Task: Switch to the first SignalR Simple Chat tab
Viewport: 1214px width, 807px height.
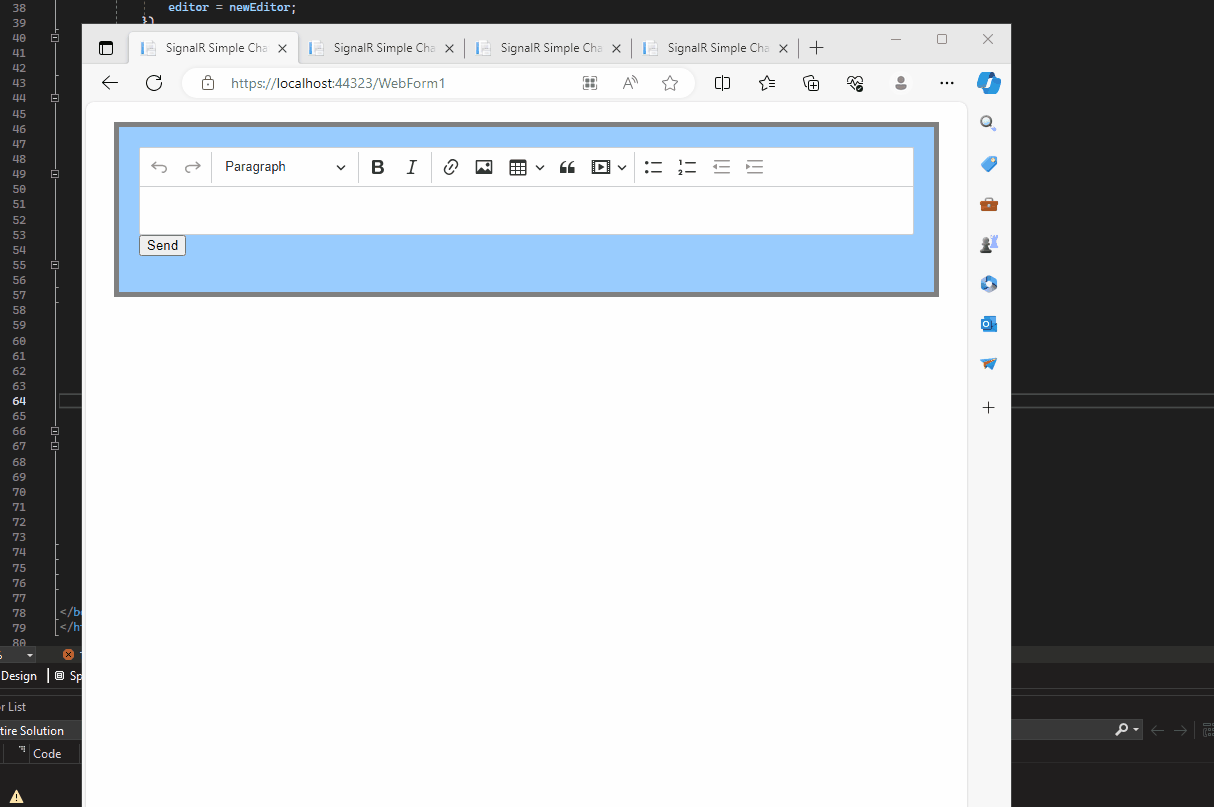Action: click(x=213, y=48)
